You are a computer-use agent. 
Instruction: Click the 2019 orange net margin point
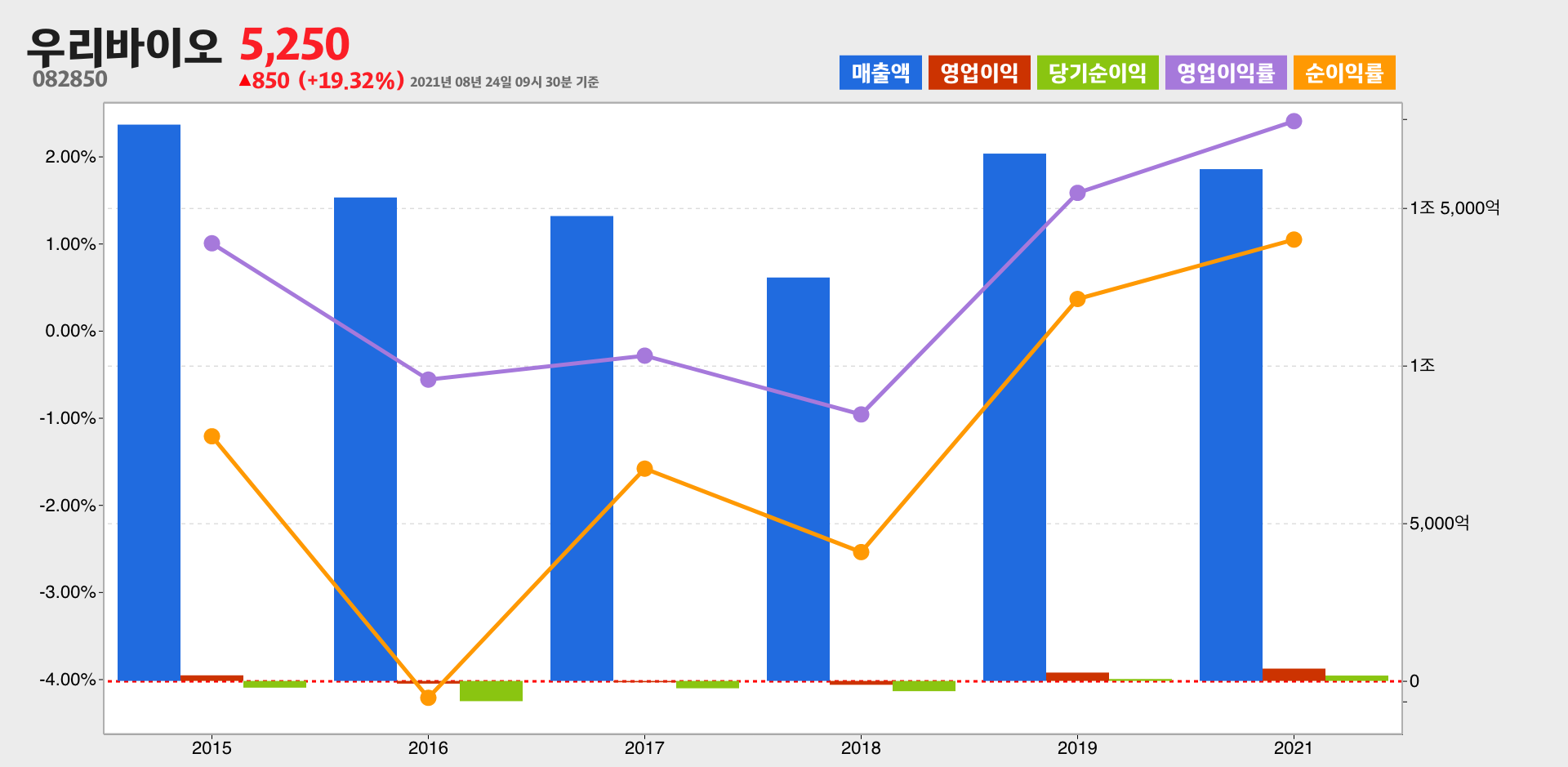(1077, 299)
